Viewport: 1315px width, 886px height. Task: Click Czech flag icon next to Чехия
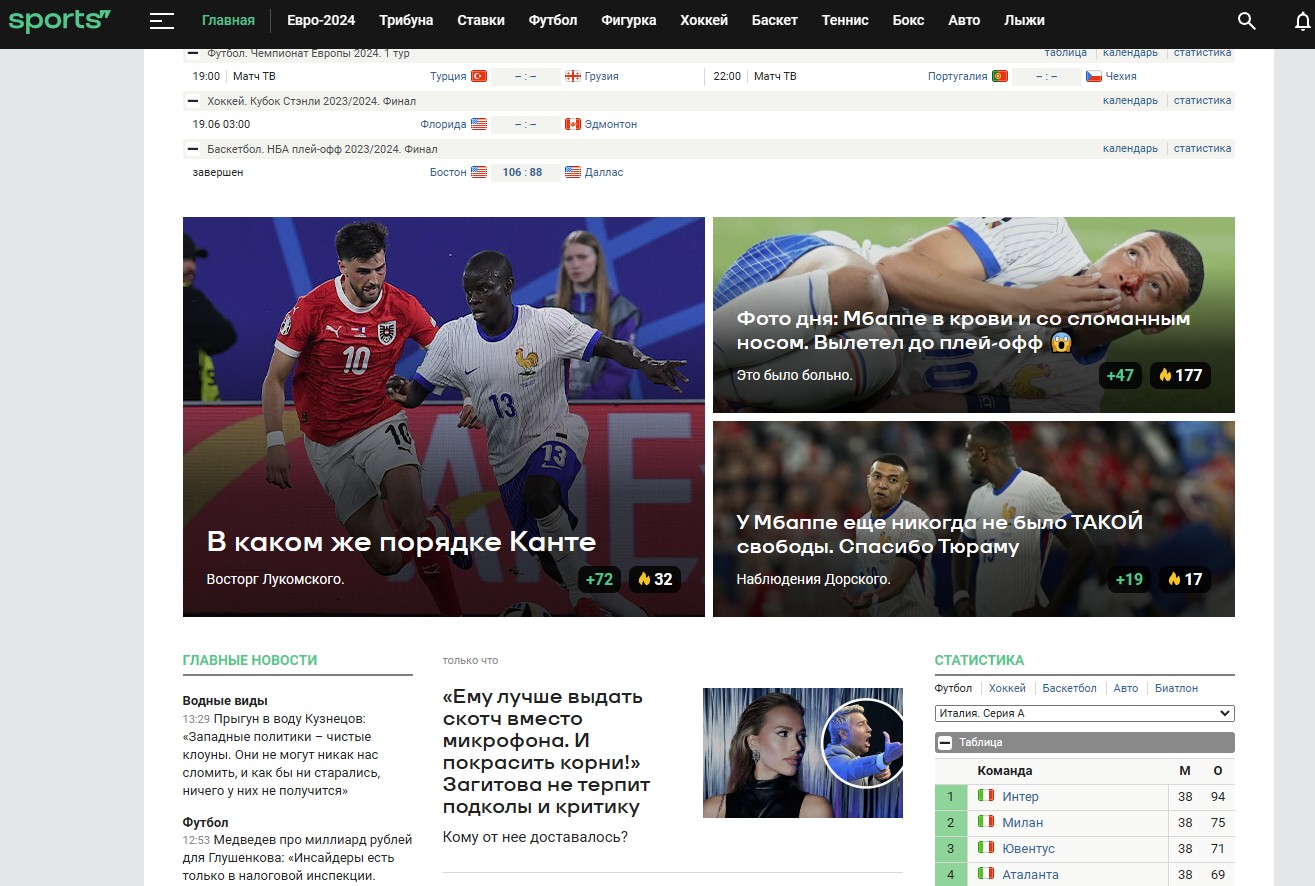(1094, 76)
